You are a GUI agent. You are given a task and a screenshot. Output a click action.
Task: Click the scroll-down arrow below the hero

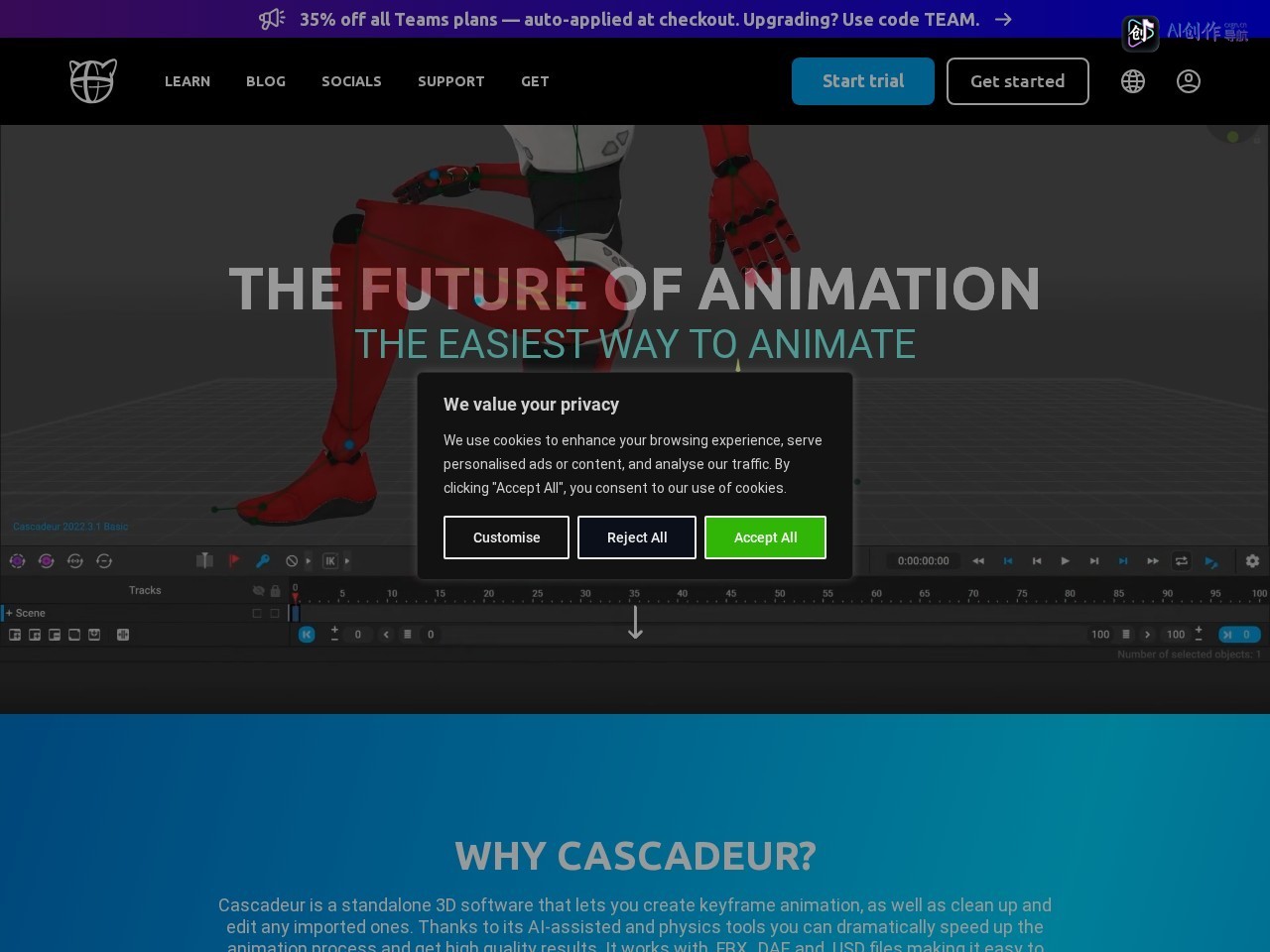pos(636,622)
